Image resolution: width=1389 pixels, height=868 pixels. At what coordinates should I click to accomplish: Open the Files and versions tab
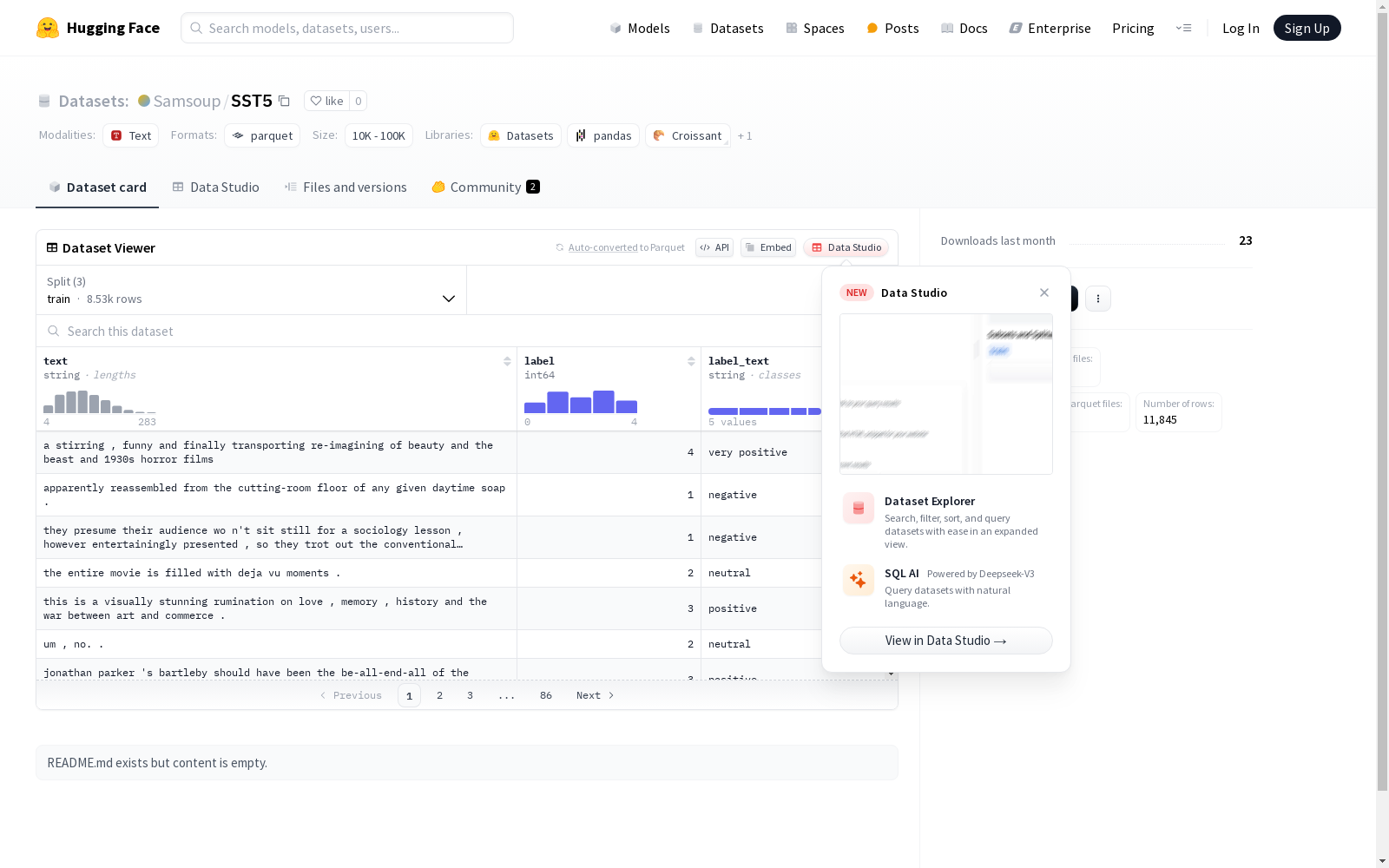pos(346,187)
